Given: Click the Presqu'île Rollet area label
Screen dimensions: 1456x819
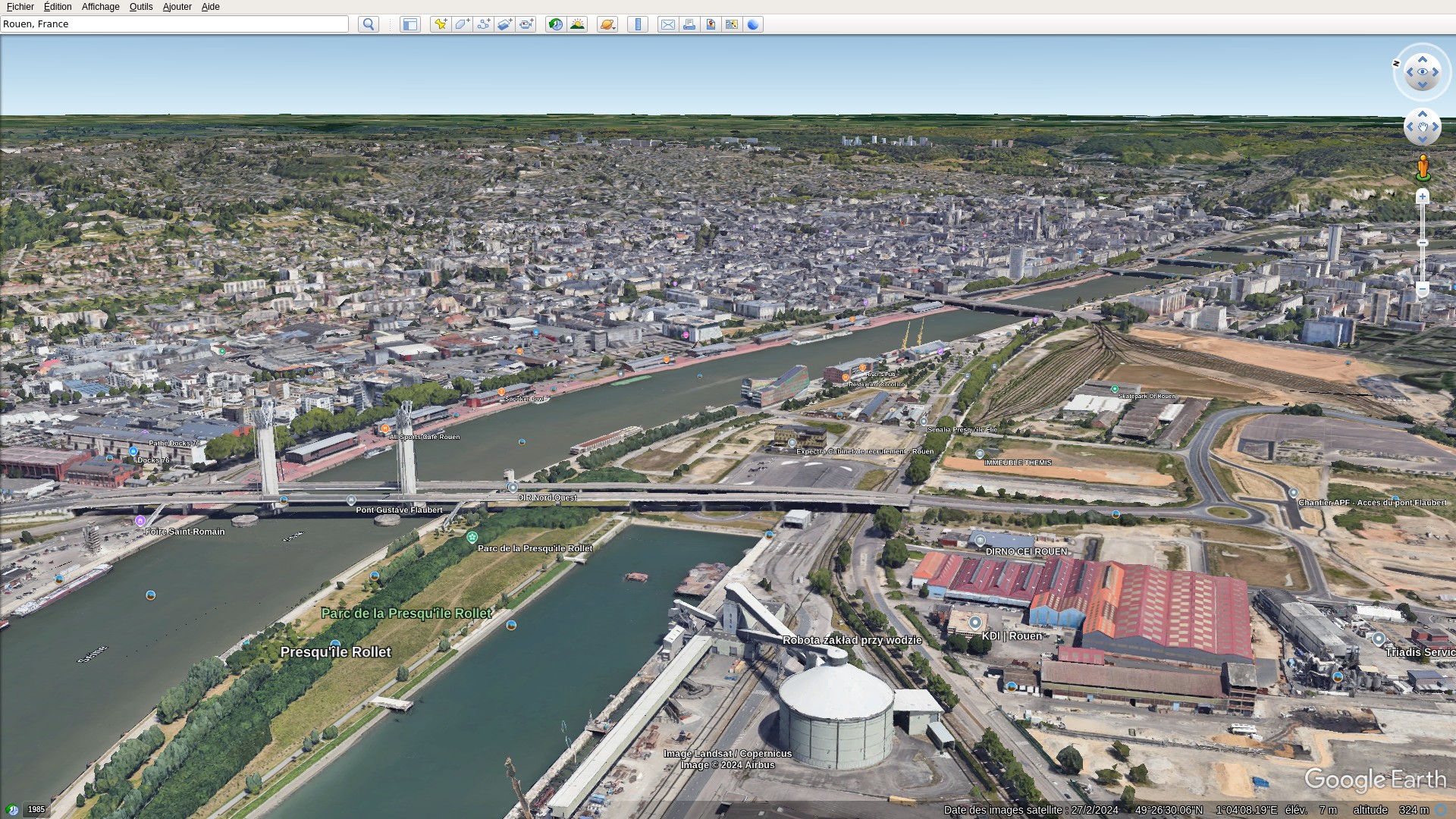Looking at the screenshot, I should [336, 652].
